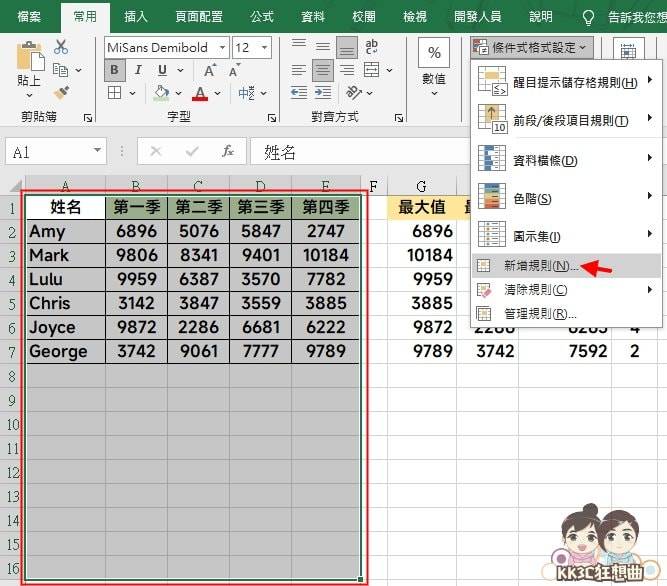667x586 pixels.
Task: Click the Increase Font Size icon
Action: tap(210, 70)
